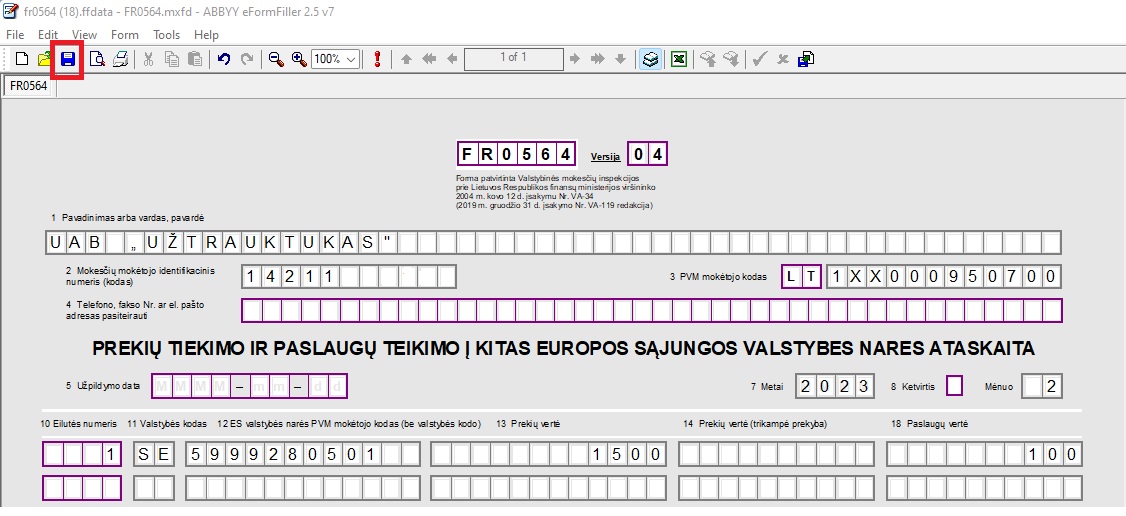Click the double right arrow navigation icon

click(597, 60)
